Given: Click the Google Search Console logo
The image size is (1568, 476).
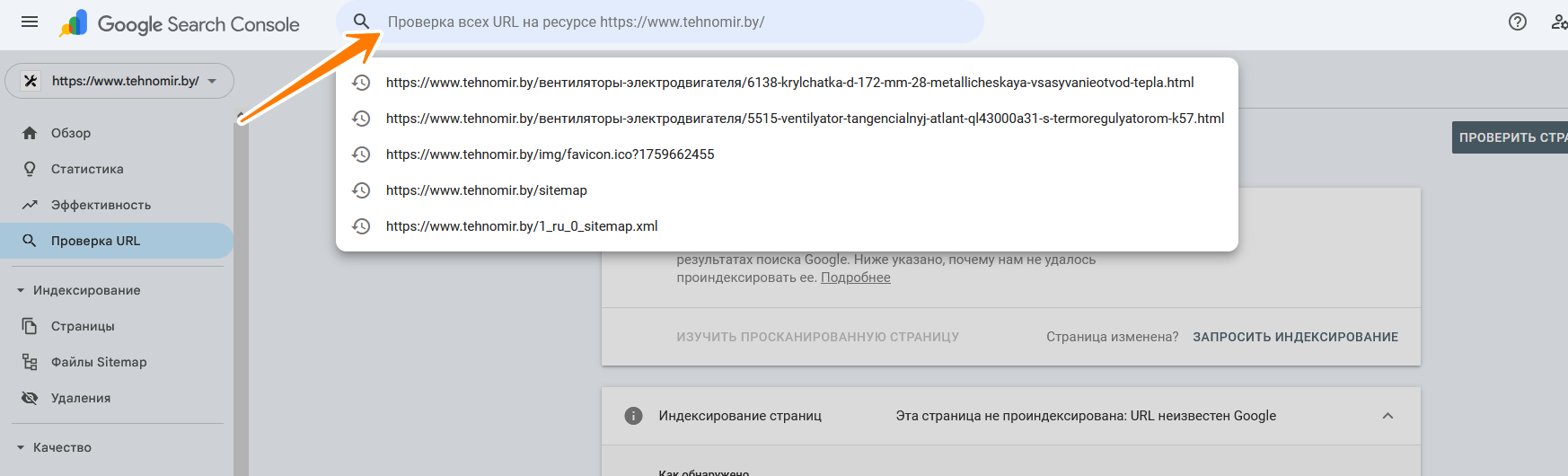Looking at the screenshot, I should (x=180, y=24).
